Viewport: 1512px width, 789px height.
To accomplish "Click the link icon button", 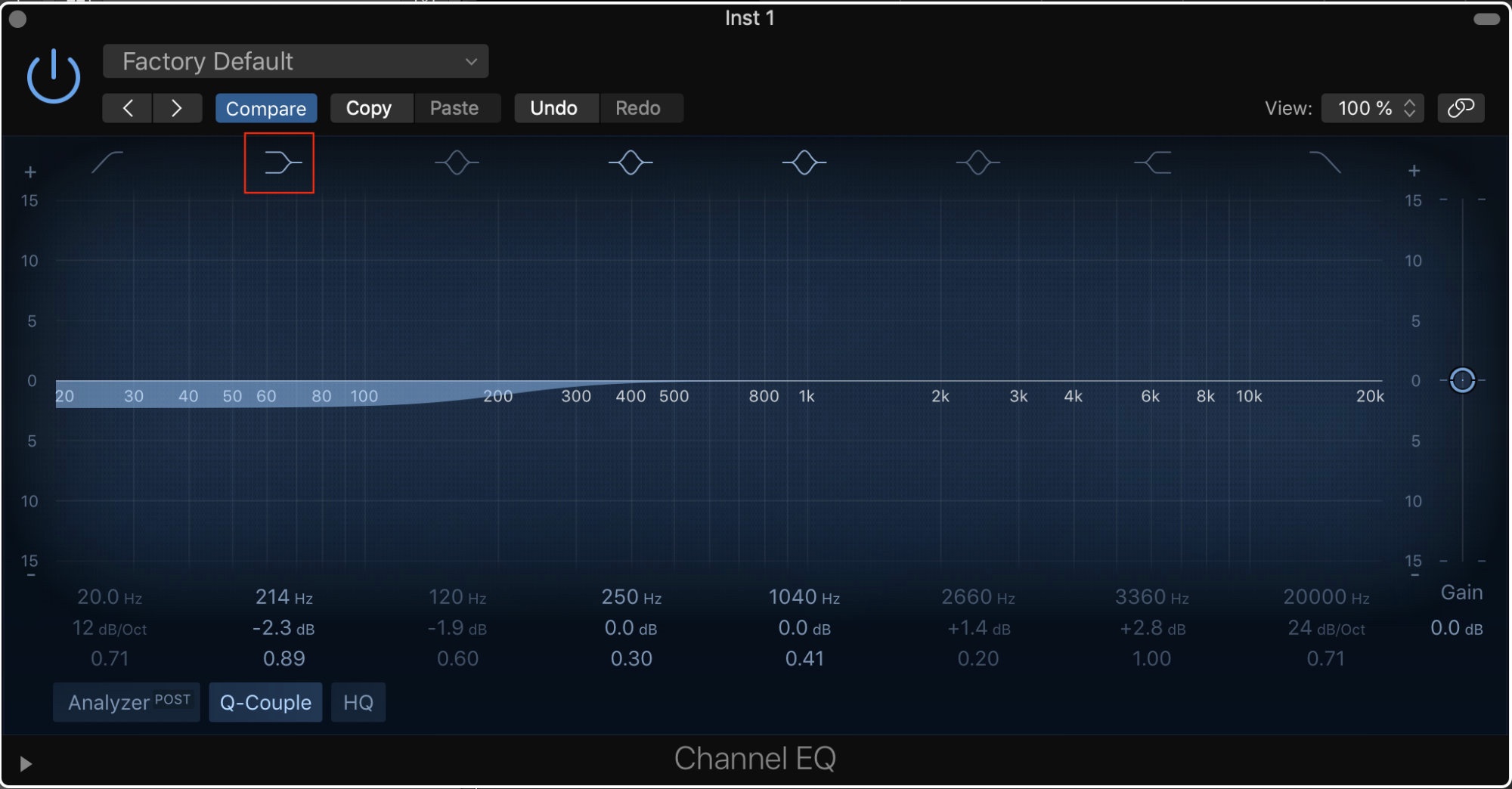I will 1461,108.
